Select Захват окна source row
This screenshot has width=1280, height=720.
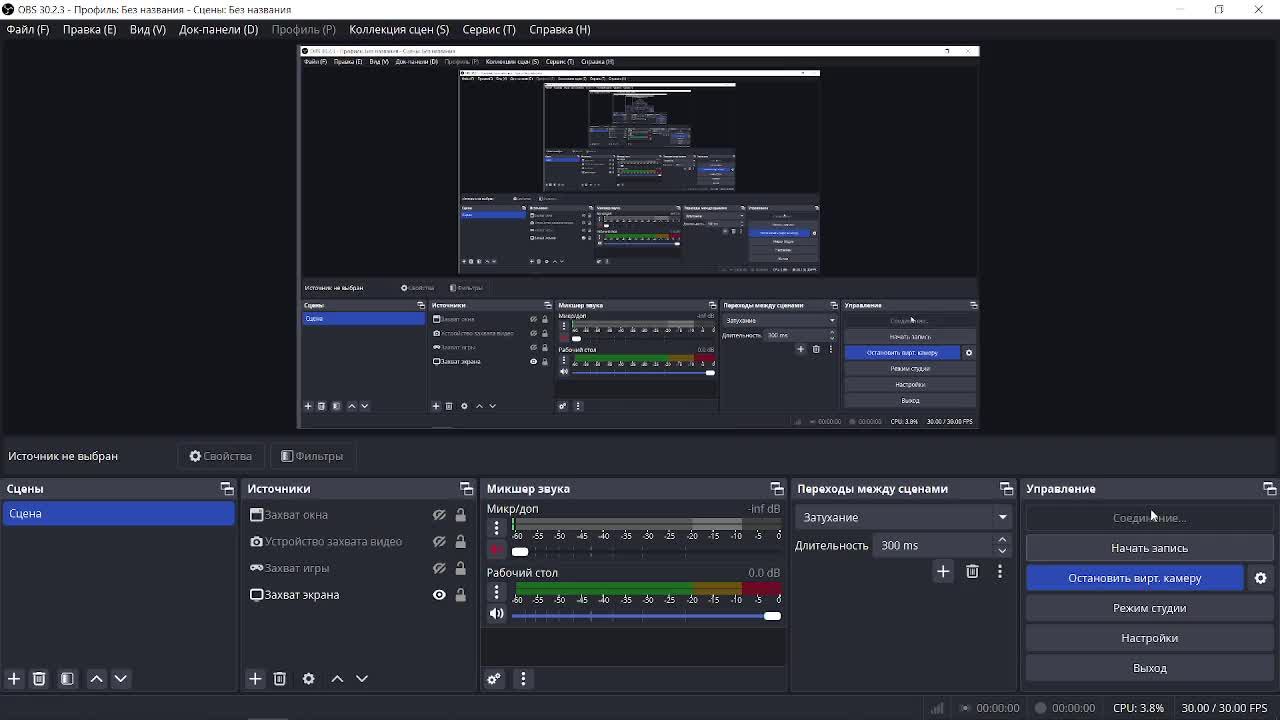pyautogui.click(x=359, y=515)
